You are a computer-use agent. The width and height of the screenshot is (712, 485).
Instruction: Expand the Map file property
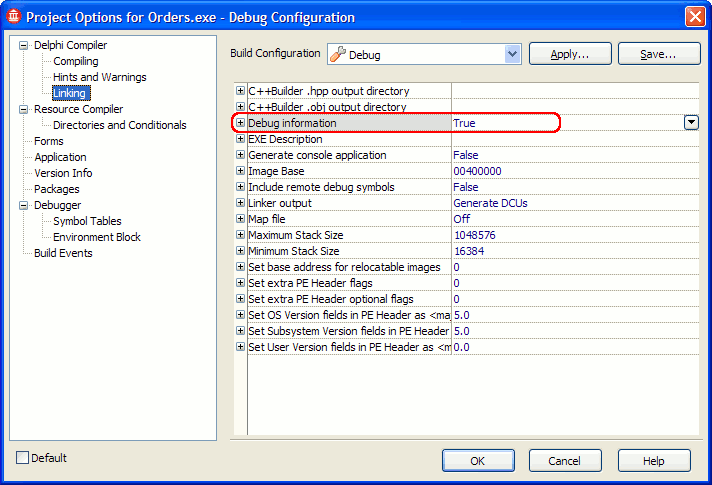pyautogui.click(x=240, y=219)
